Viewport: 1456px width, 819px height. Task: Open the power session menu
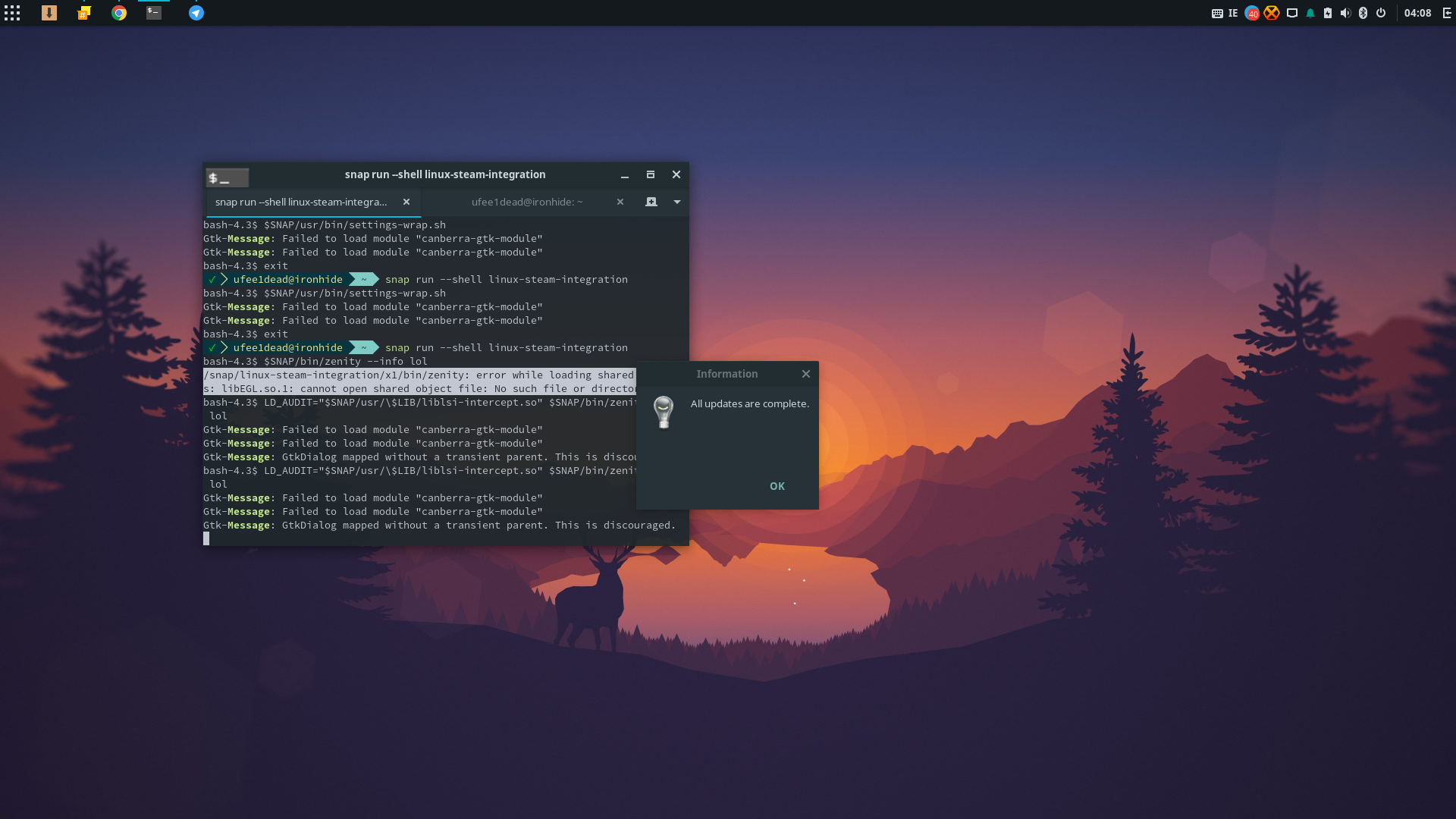(1381, 13)
